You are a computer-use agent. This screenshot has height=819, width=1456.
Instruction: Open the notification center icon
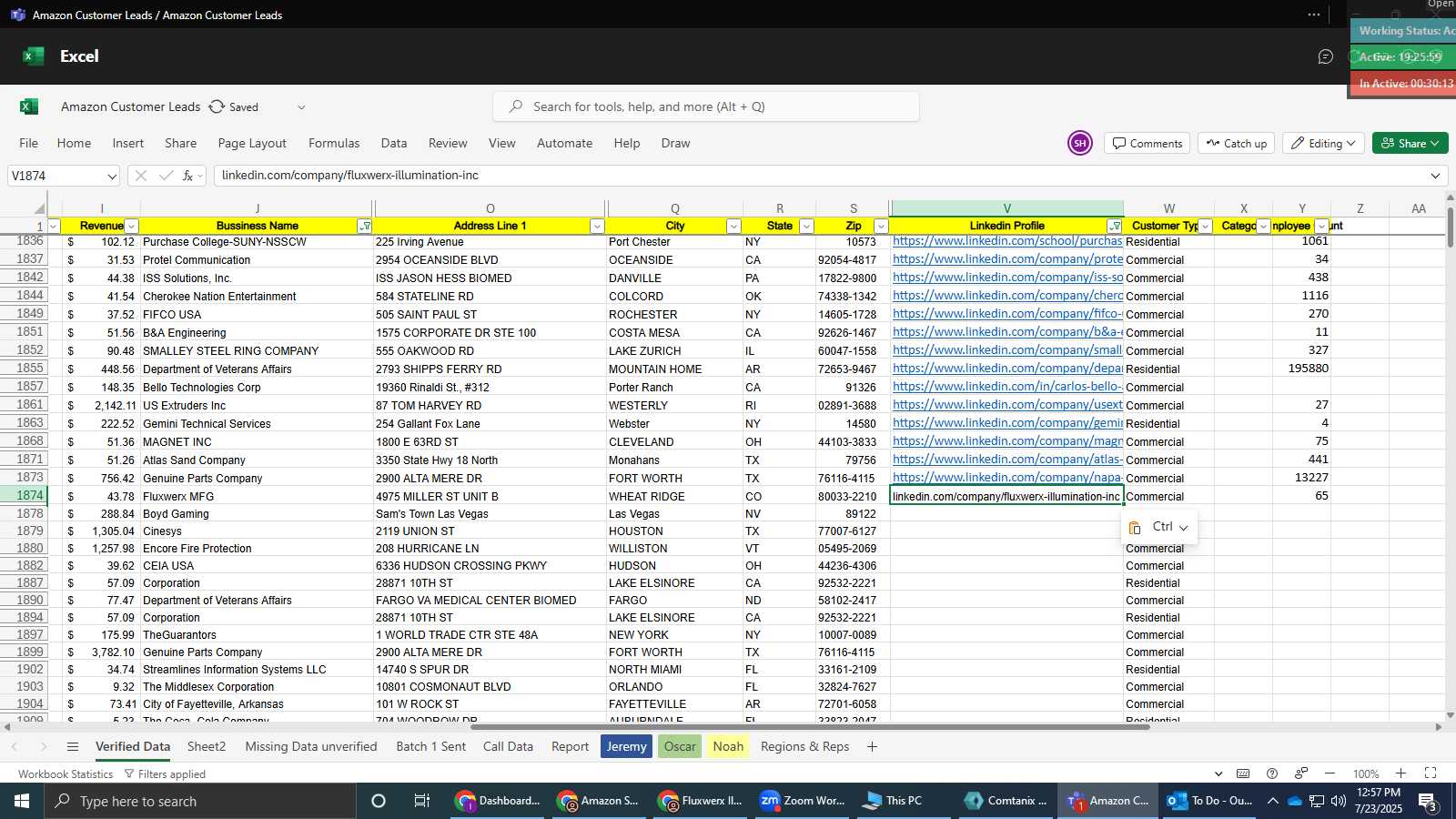[1428, 802]
